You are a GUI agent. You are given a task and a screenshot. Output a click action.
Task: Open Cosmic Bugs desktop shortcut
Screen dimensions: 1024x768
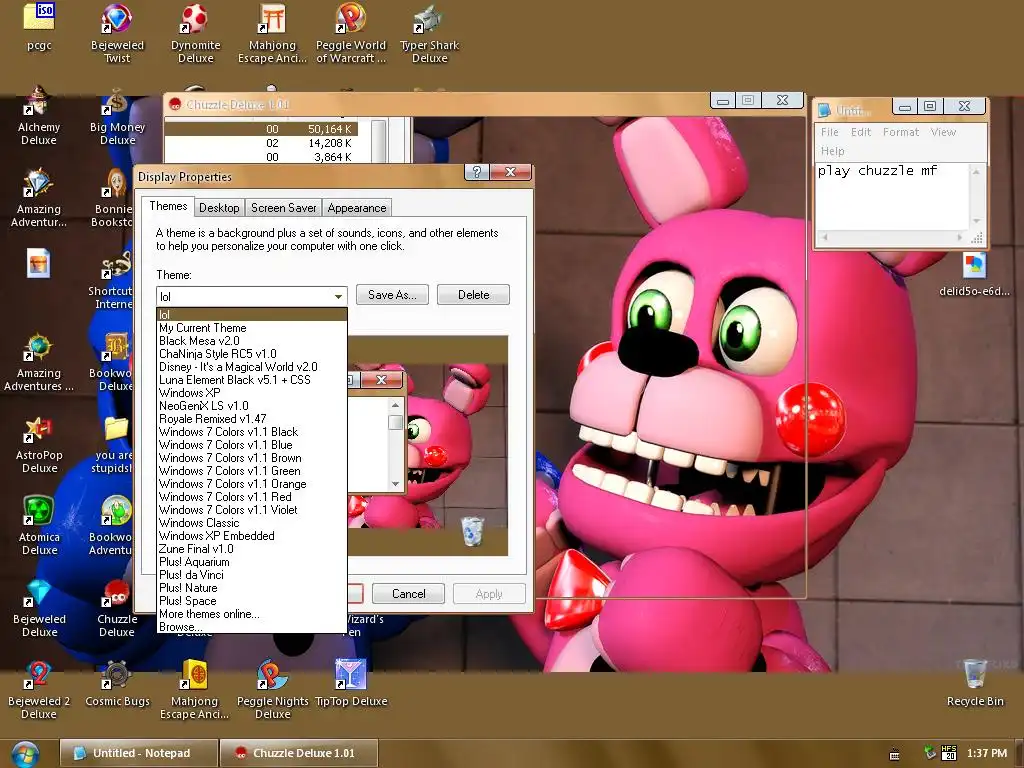[117, 683]
